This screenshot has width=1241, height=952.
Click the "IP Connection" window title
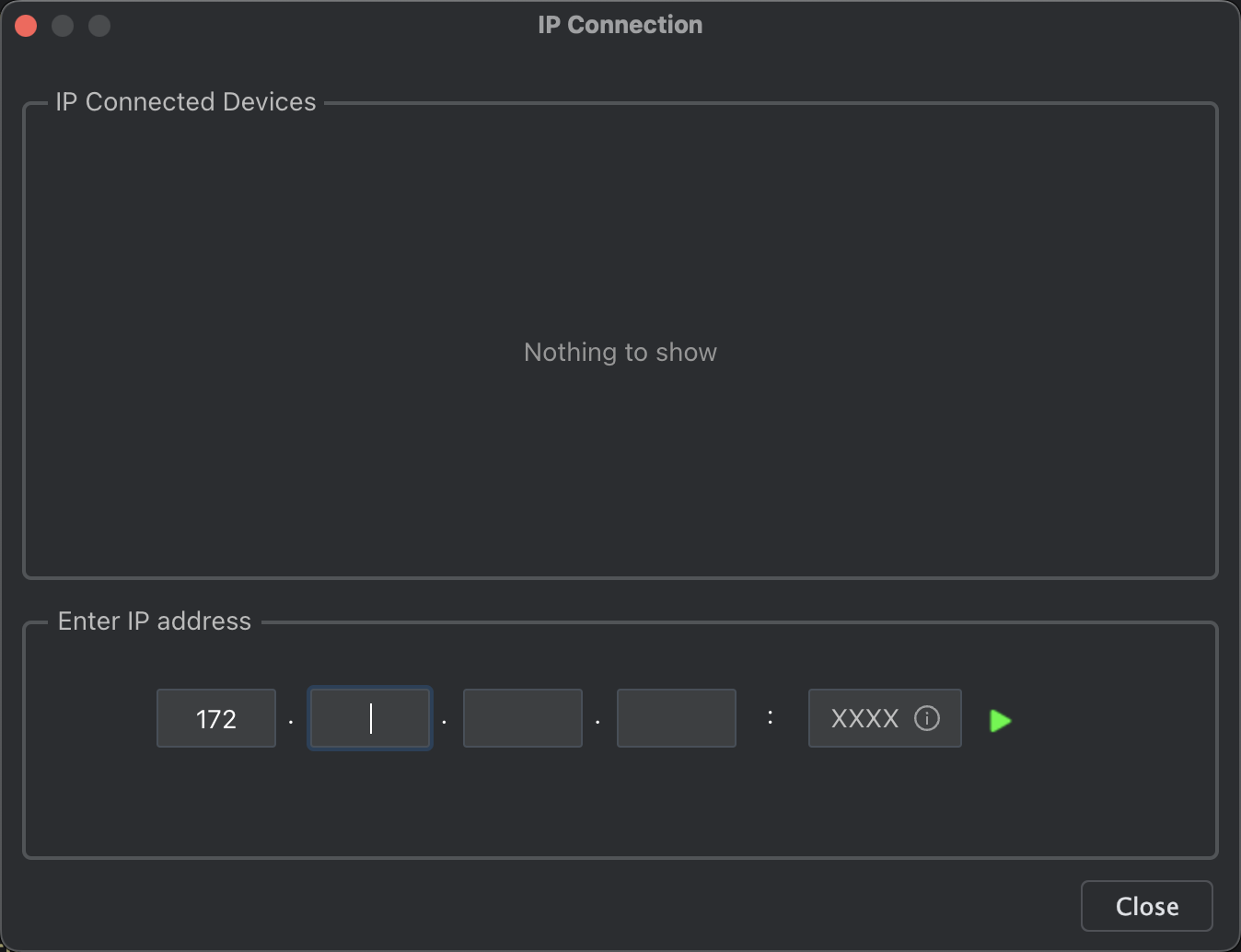(x=620, y=25)
